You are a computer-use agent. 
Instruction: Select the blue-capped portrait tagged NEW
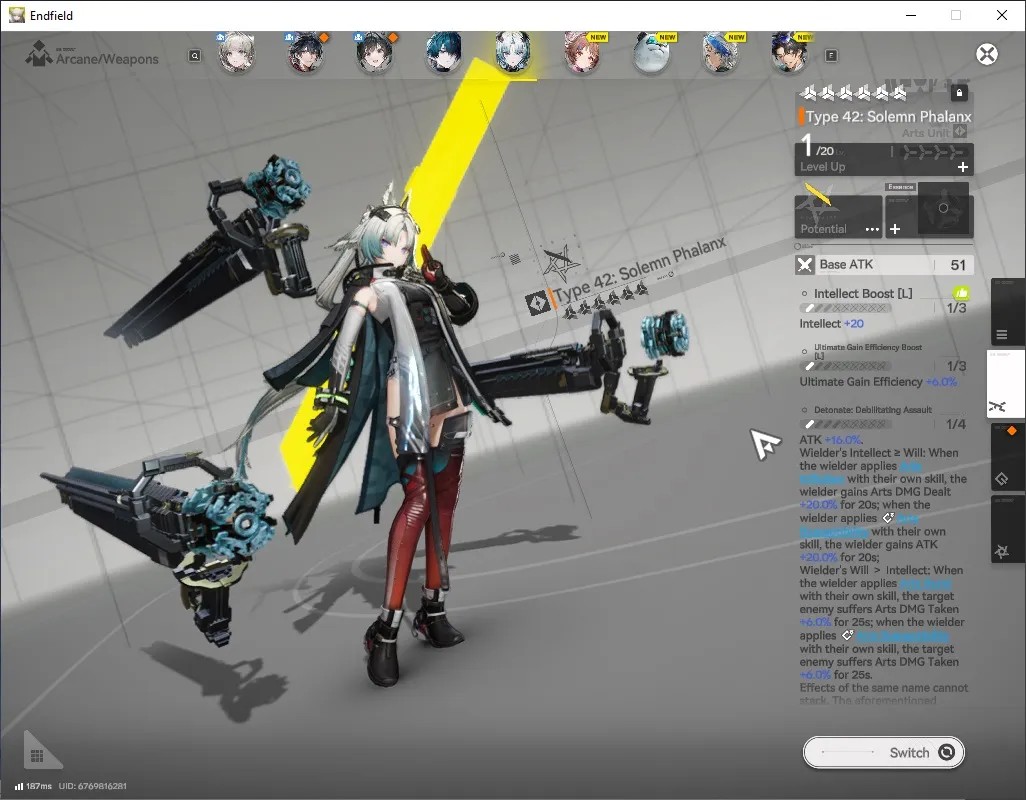(x=720, y=52)
